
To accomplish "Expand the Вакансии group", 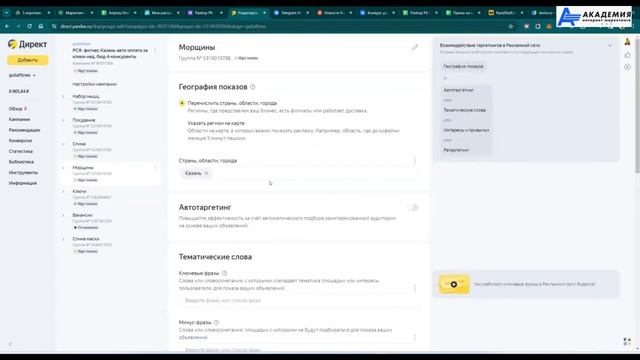I will point(63,215).
